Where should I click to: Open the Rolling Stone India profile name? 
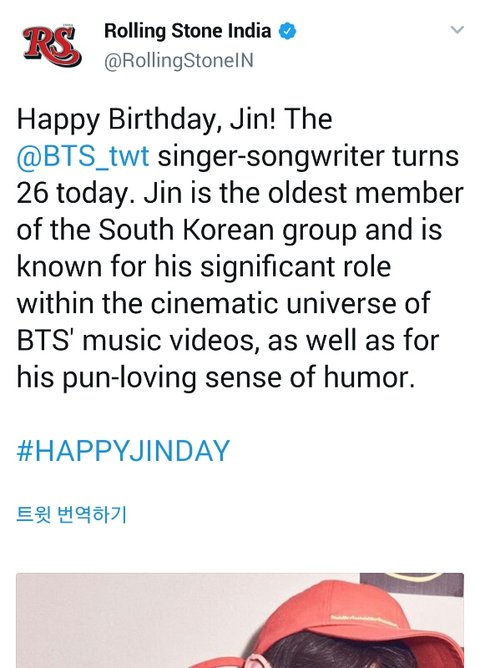187,31
